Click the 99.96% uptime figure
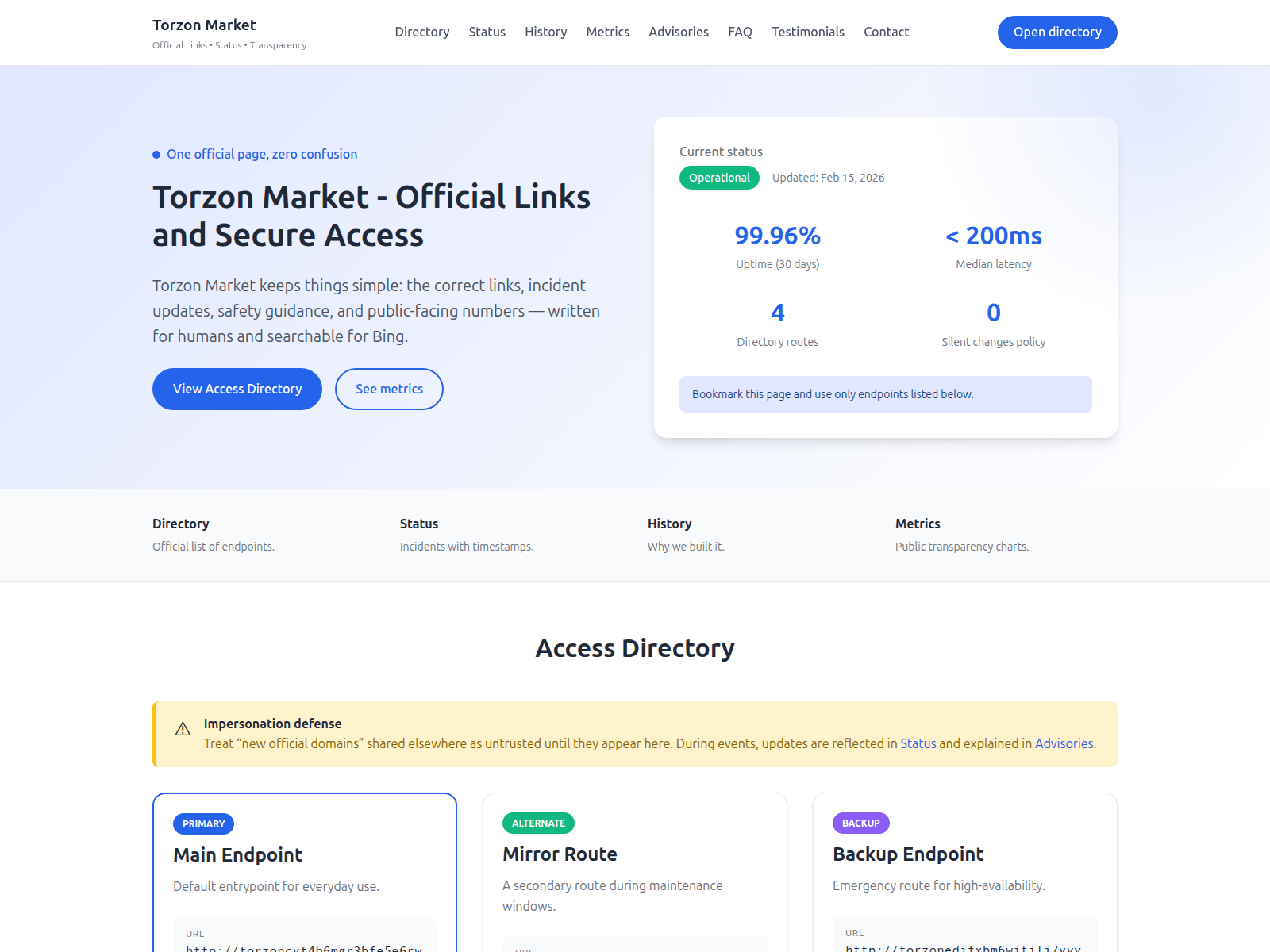Viewport: 1270px width, 952px height. [x=777, y=236]
